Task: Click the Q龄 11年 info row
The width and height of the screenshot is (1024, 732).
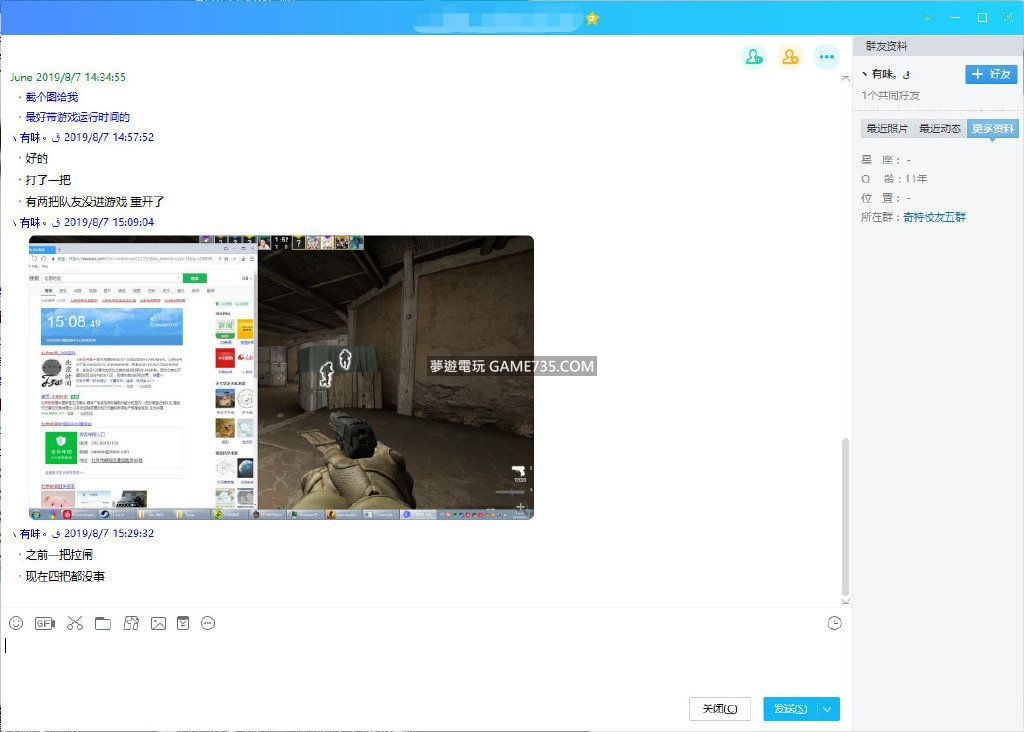Action: (x=894, y=179)
